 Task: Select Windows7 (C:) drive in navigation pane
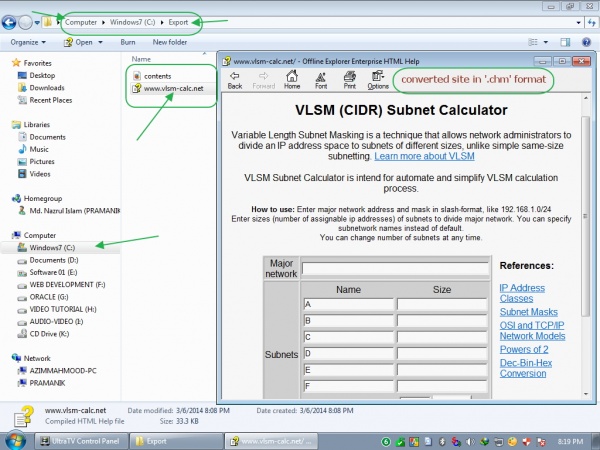pyautogui.click(x=52, y=248)
